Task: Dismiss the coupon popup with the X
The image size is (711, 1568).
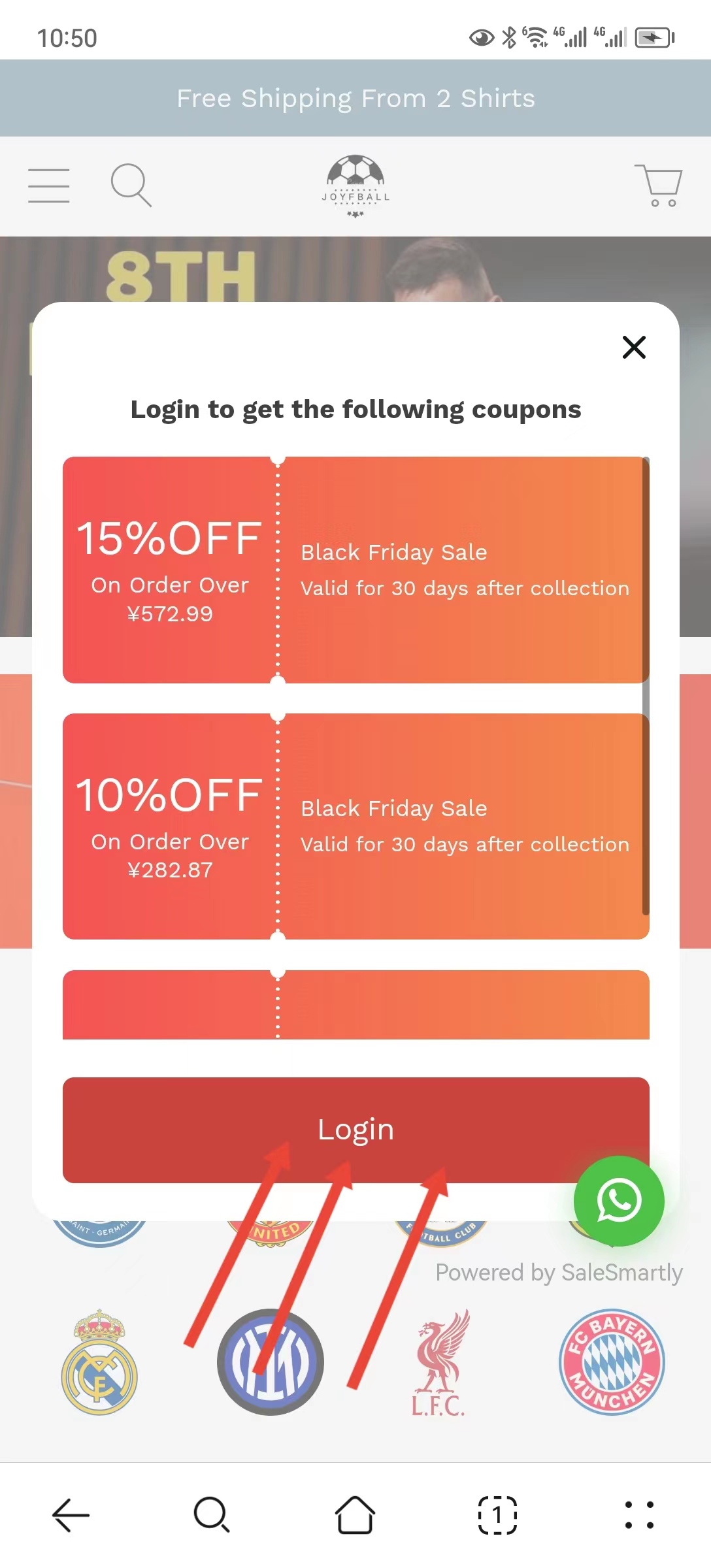Action: point(633,348)
